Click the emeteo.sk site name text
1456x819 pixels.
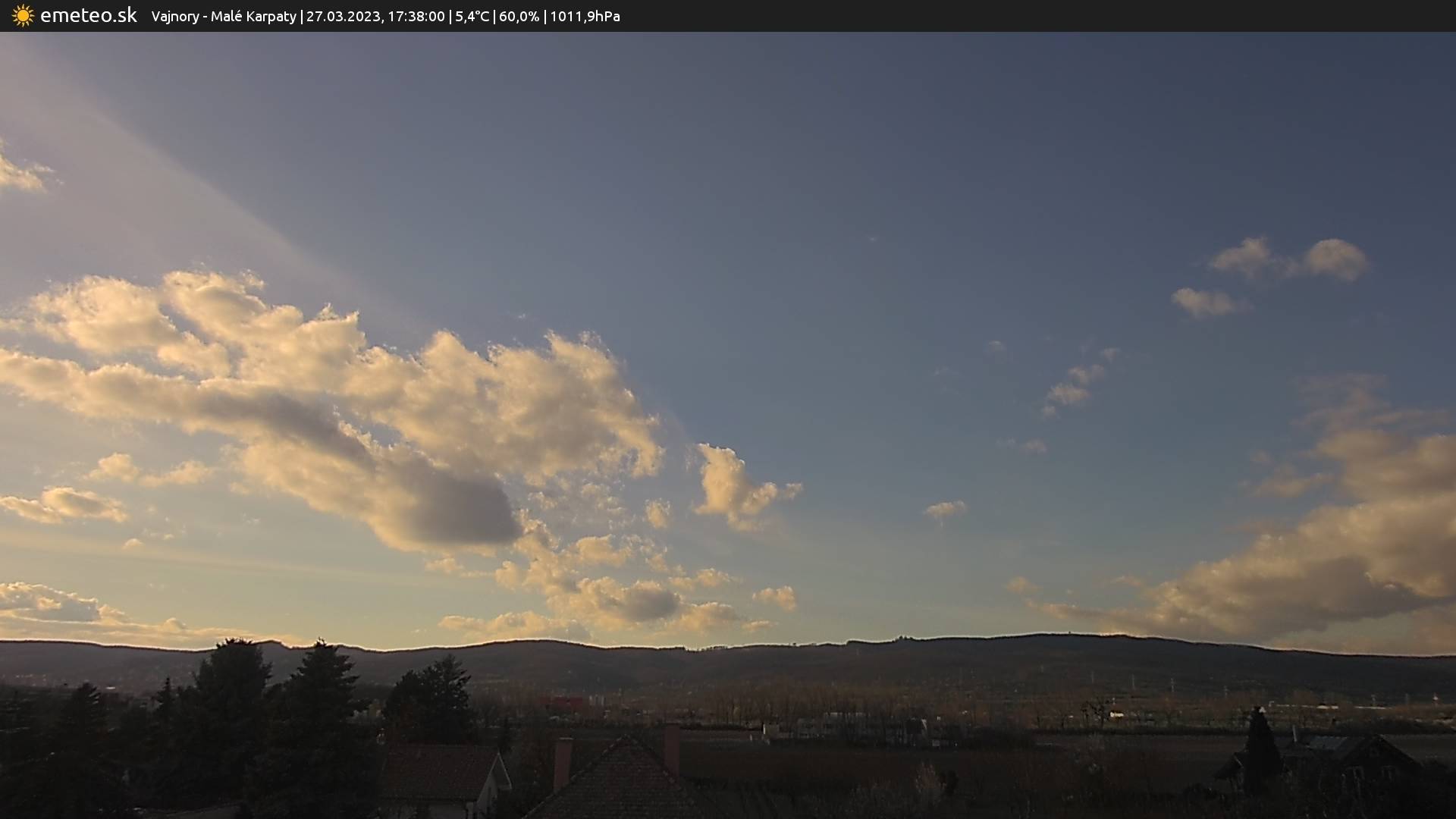(x=89, y=16)
